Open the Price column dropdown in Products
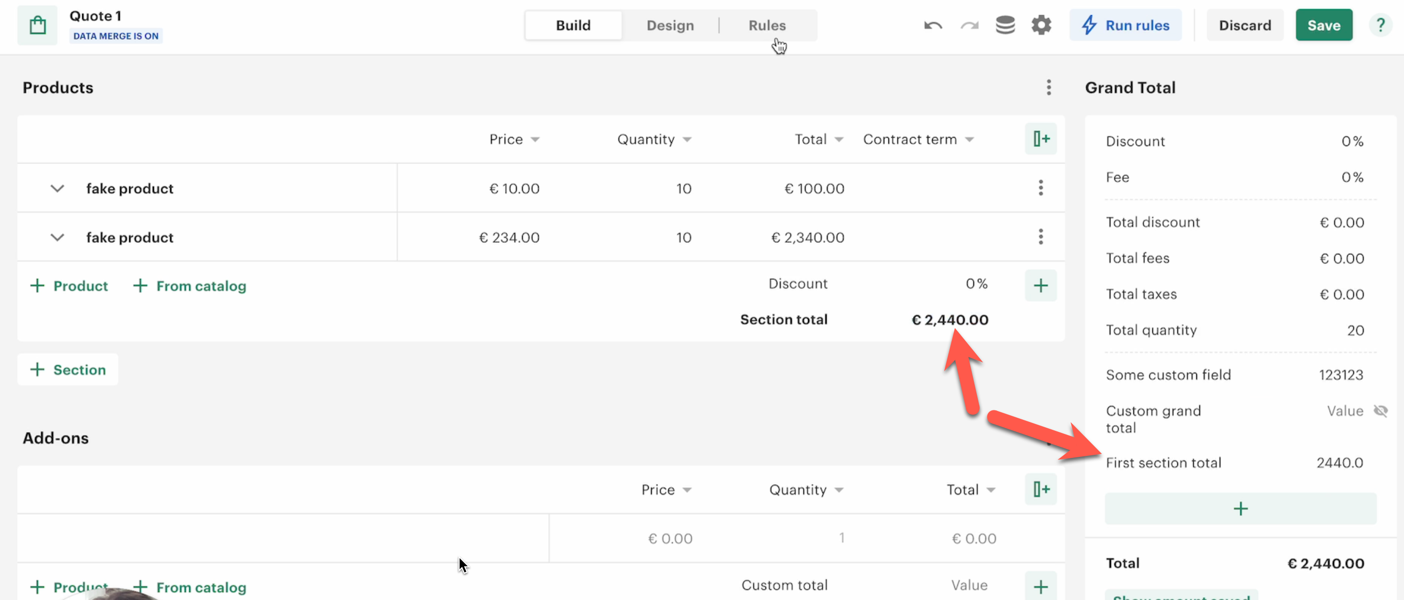Viewport: 1404px width, 600px height. point(535,140)
